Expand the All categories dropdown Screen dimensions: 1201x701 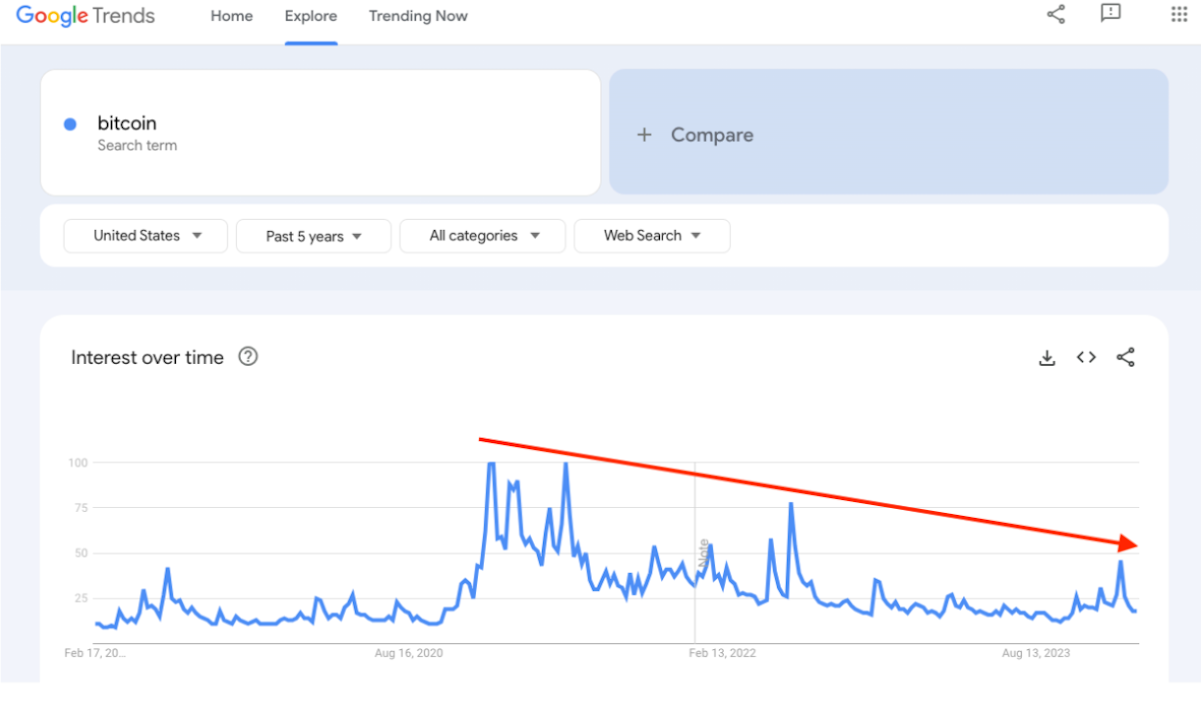point(483,236)
